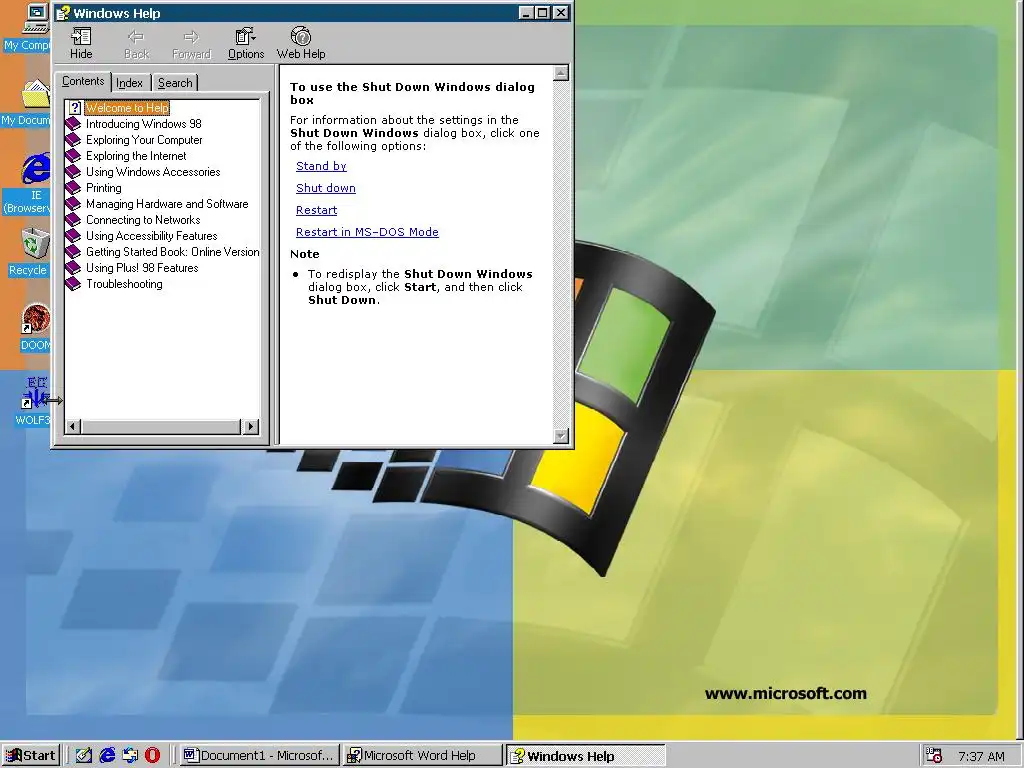Screen dimensions: 1024x768
Task: Select the Troubleshooting topic text
Action: tap(124, 283)
